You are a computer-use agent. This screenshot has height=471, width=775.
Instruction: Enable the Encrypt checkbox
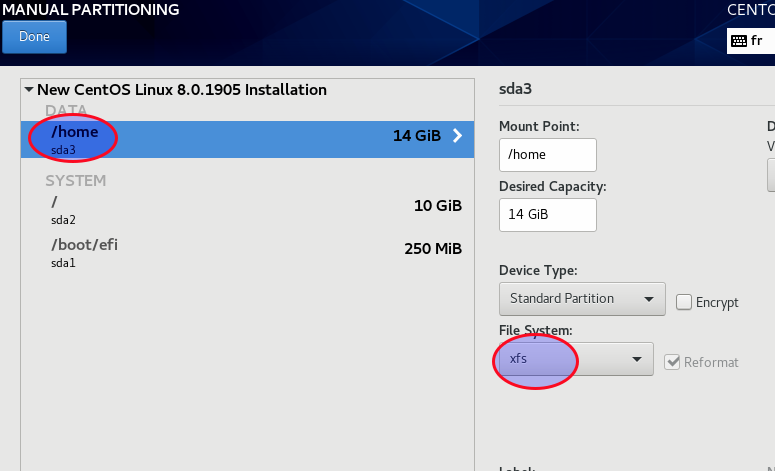tap(684, 302)
